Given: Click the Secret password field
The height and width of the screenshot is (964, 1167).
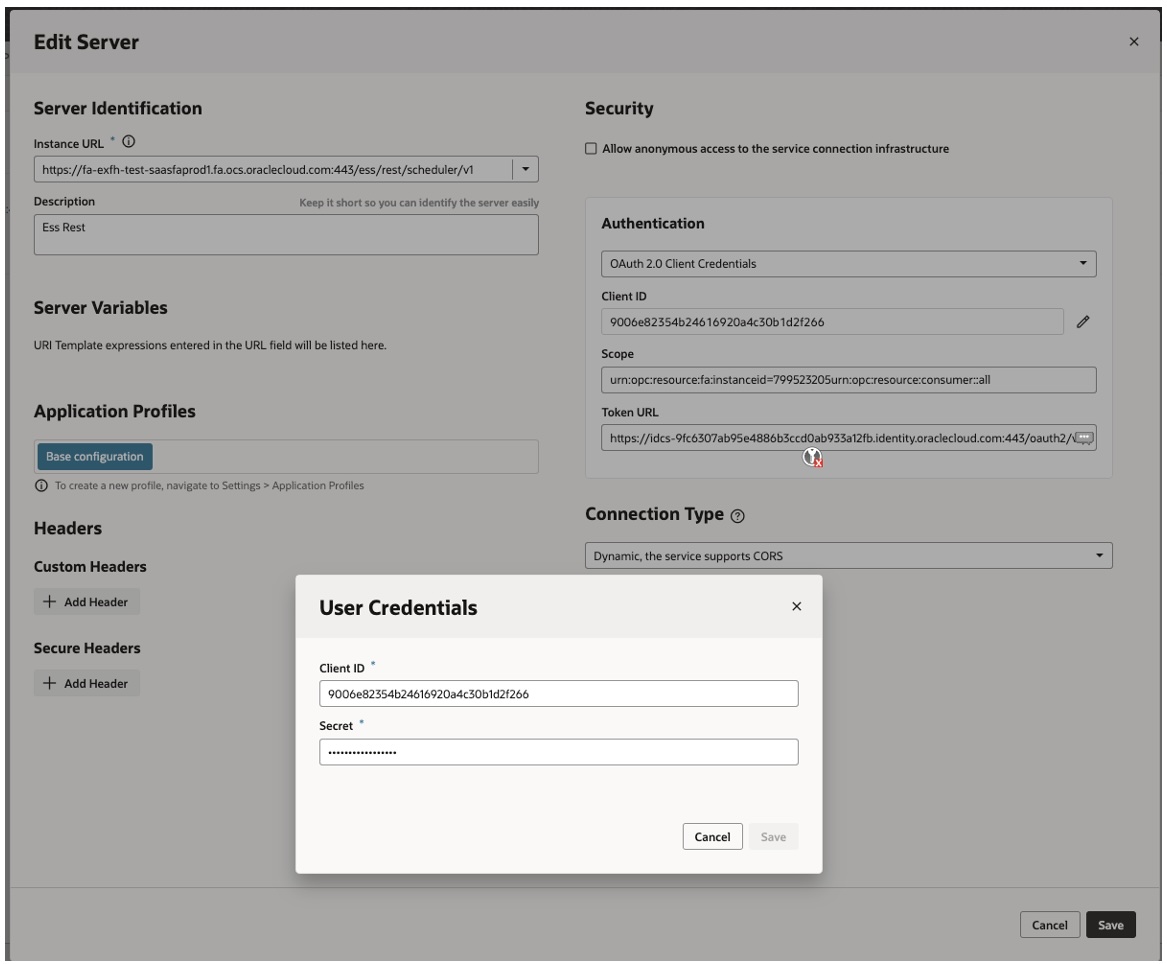Looking at the screenshot, I should (558, 752).
